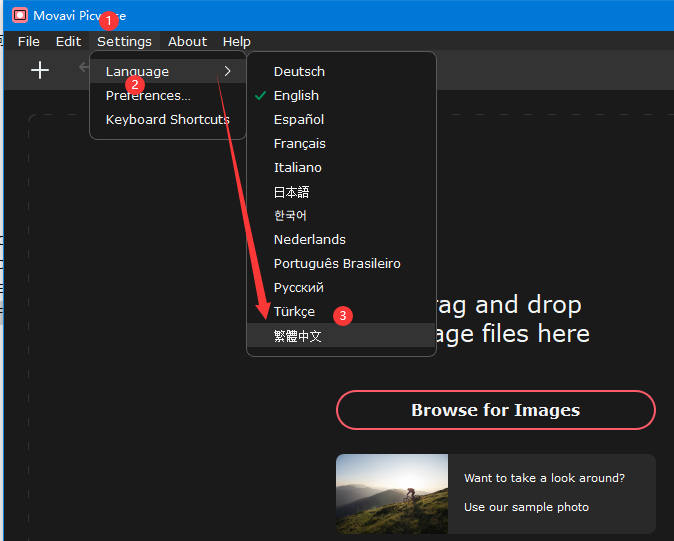This screenshot has width=674, height=541.
Task: Select the checked English language
Action: 341,95
